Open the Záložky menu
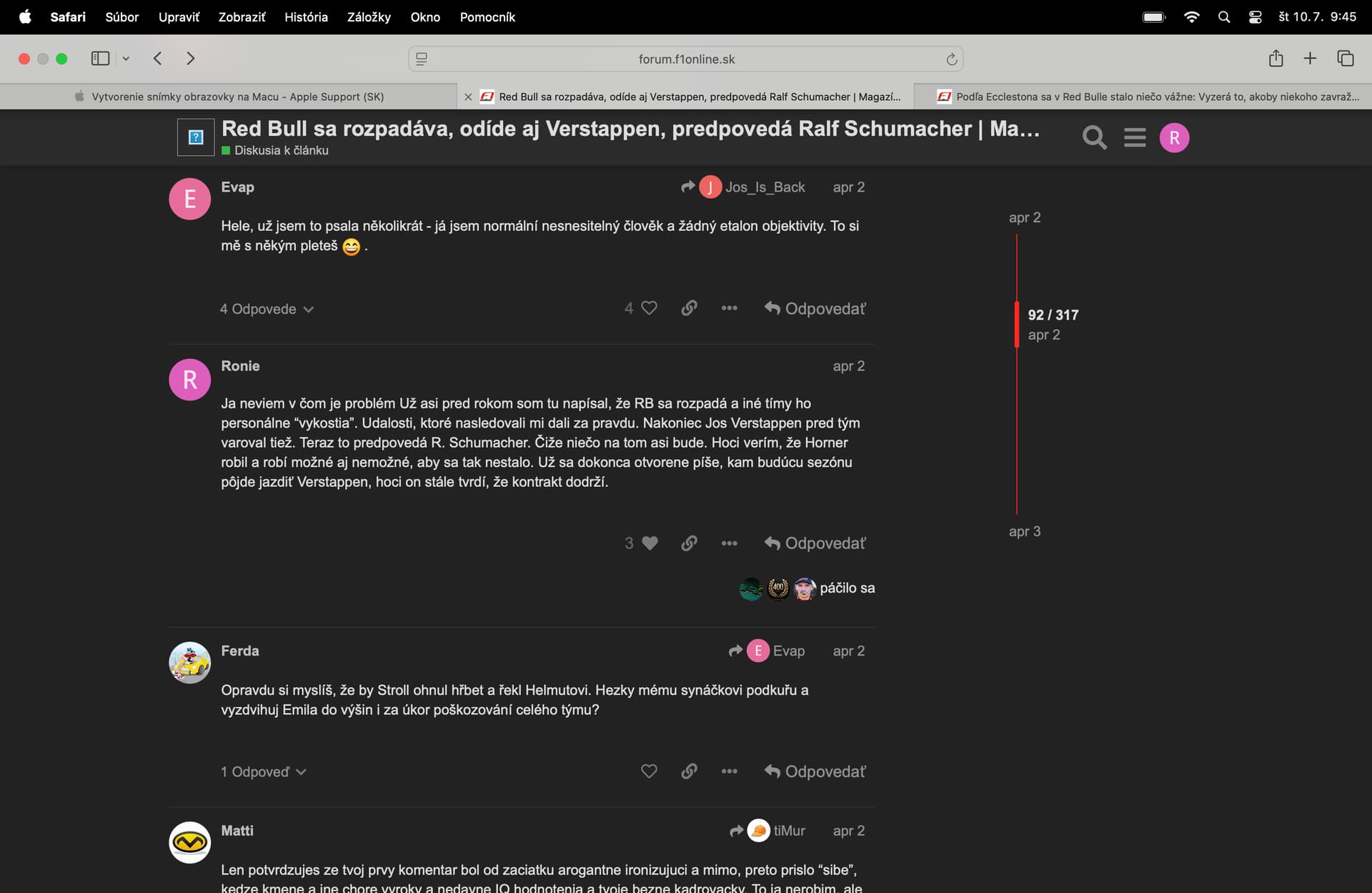 tap(369, 17)
